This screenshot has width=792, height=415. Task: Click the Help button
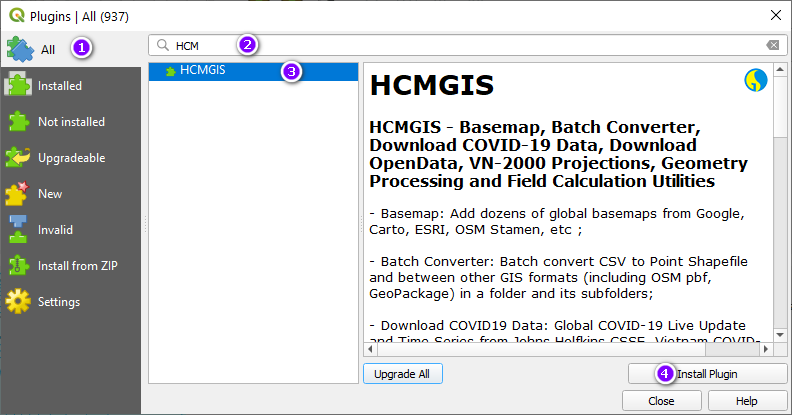[747, 401]
